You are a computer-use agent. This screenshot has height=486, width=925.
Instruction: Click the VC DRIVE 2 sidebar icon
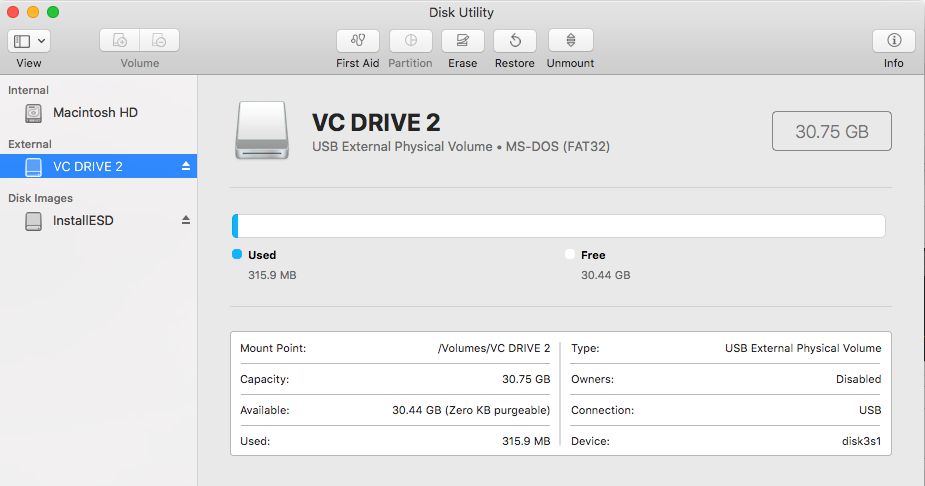coord(34,167)
